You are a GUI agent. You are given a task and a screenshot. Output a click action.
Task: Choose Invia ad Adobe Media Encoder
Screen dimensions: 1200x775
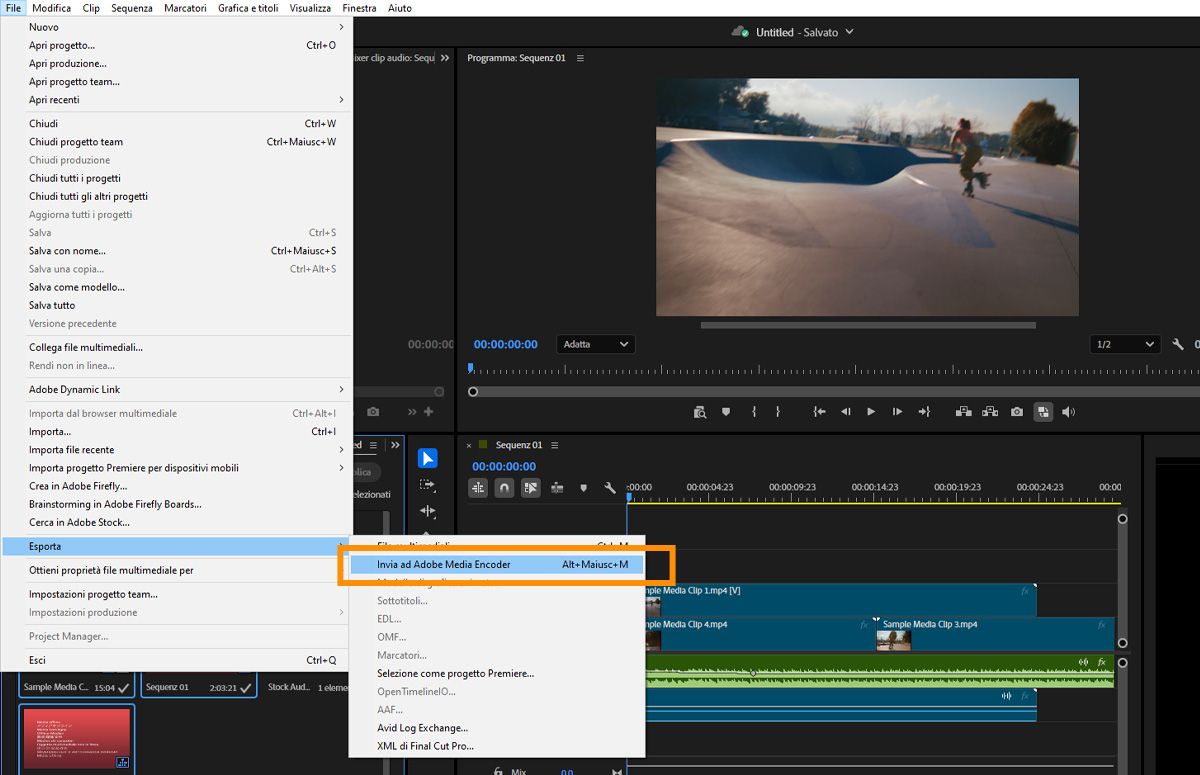496,565
